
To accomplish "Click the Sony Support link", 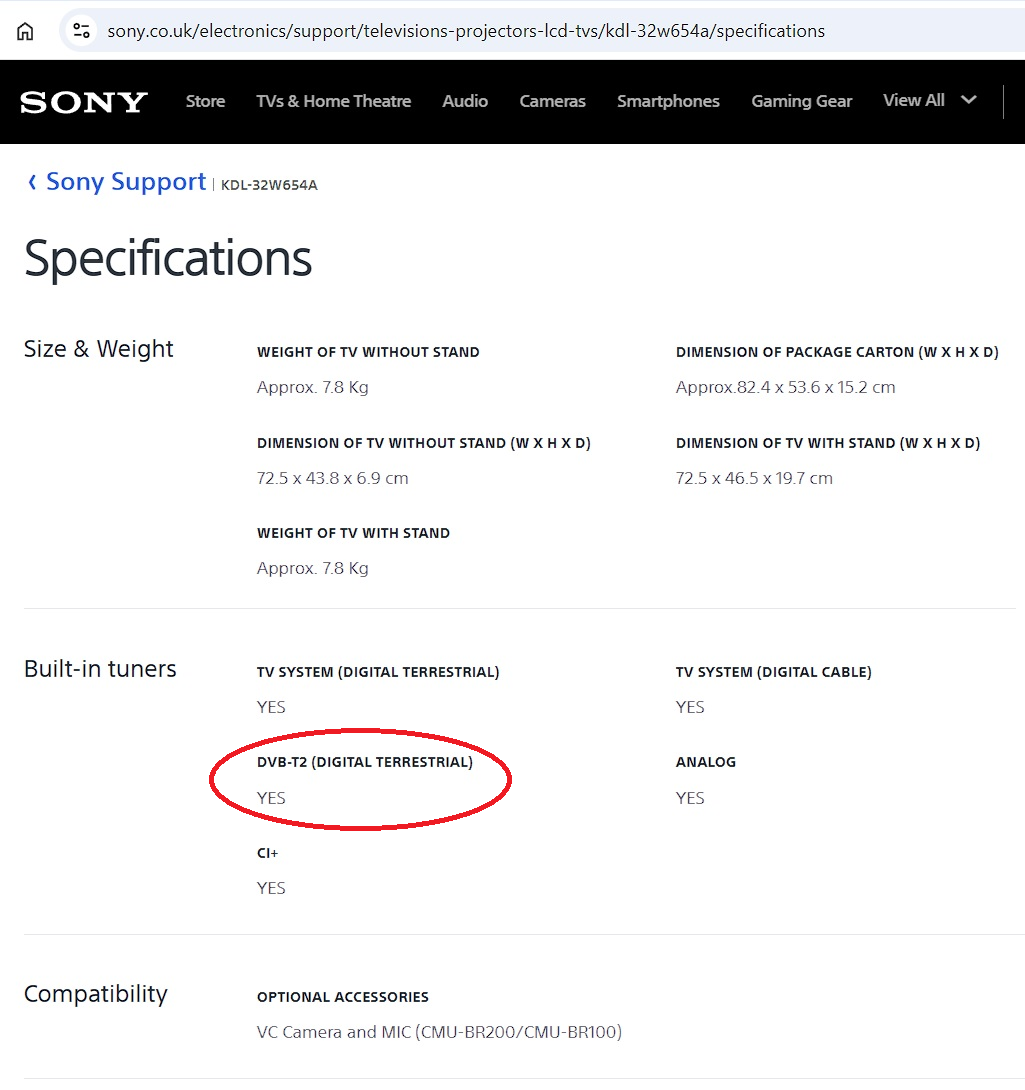I will [126, 182].
